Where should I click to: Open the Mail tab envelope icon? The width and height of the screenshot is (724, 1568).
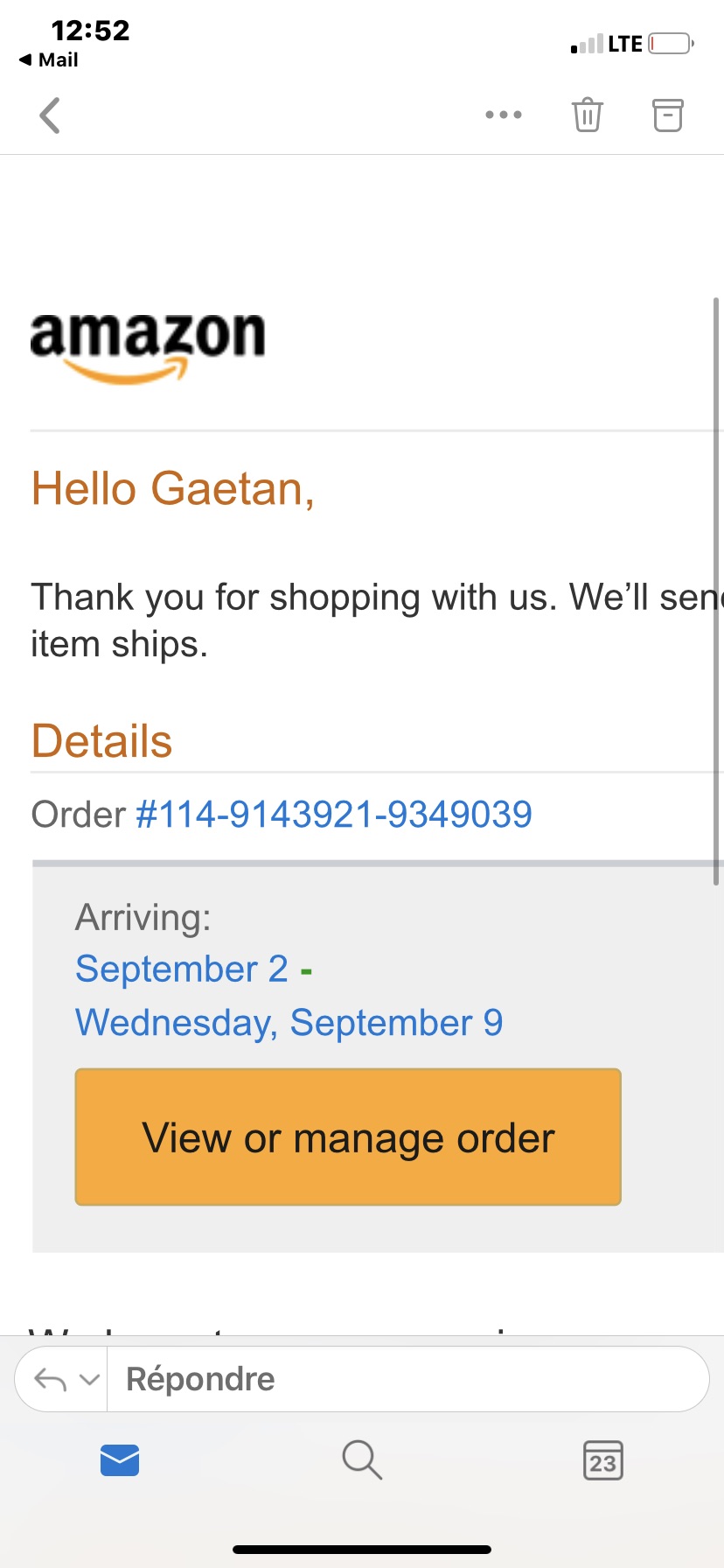click(120, 1460)
